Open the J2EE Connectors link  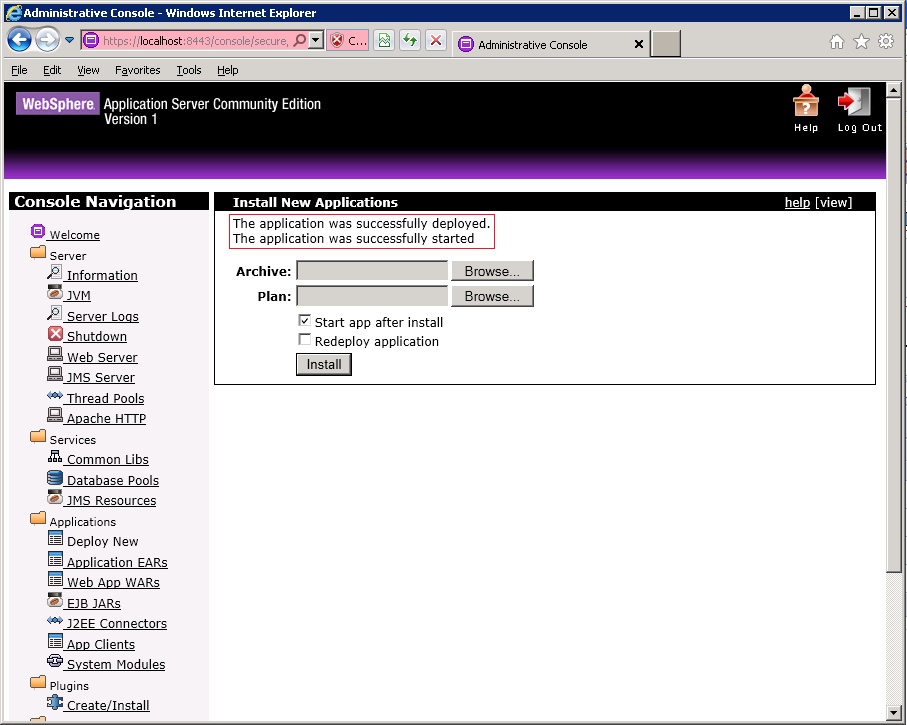point(117,624)
